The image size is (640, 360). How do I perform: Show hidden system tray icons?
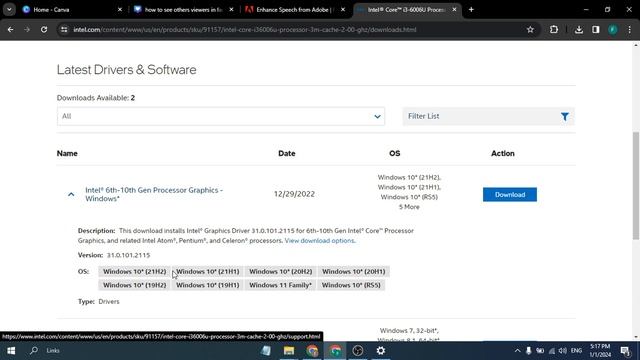coord(518,351)
